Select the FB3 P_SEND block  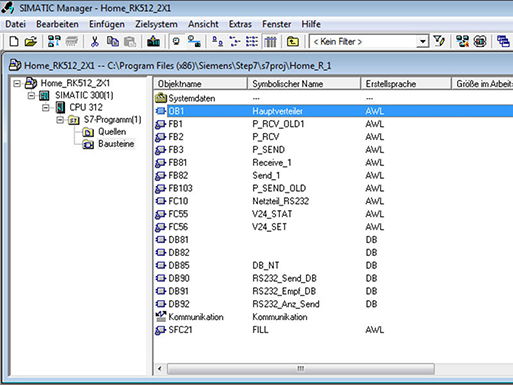[x=334, y=150]
